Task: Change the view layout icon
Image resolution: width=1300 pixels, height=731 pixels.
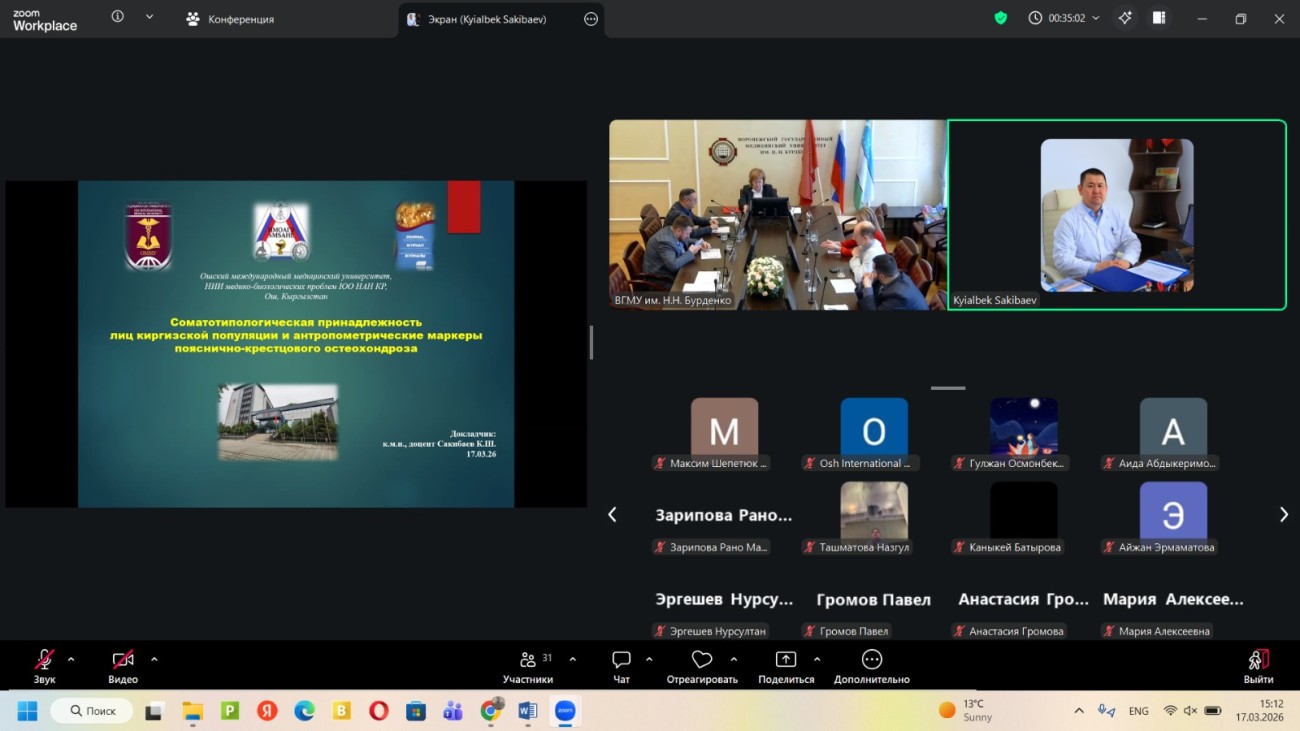Action: pyautogui.click(x=1159, y=18)
